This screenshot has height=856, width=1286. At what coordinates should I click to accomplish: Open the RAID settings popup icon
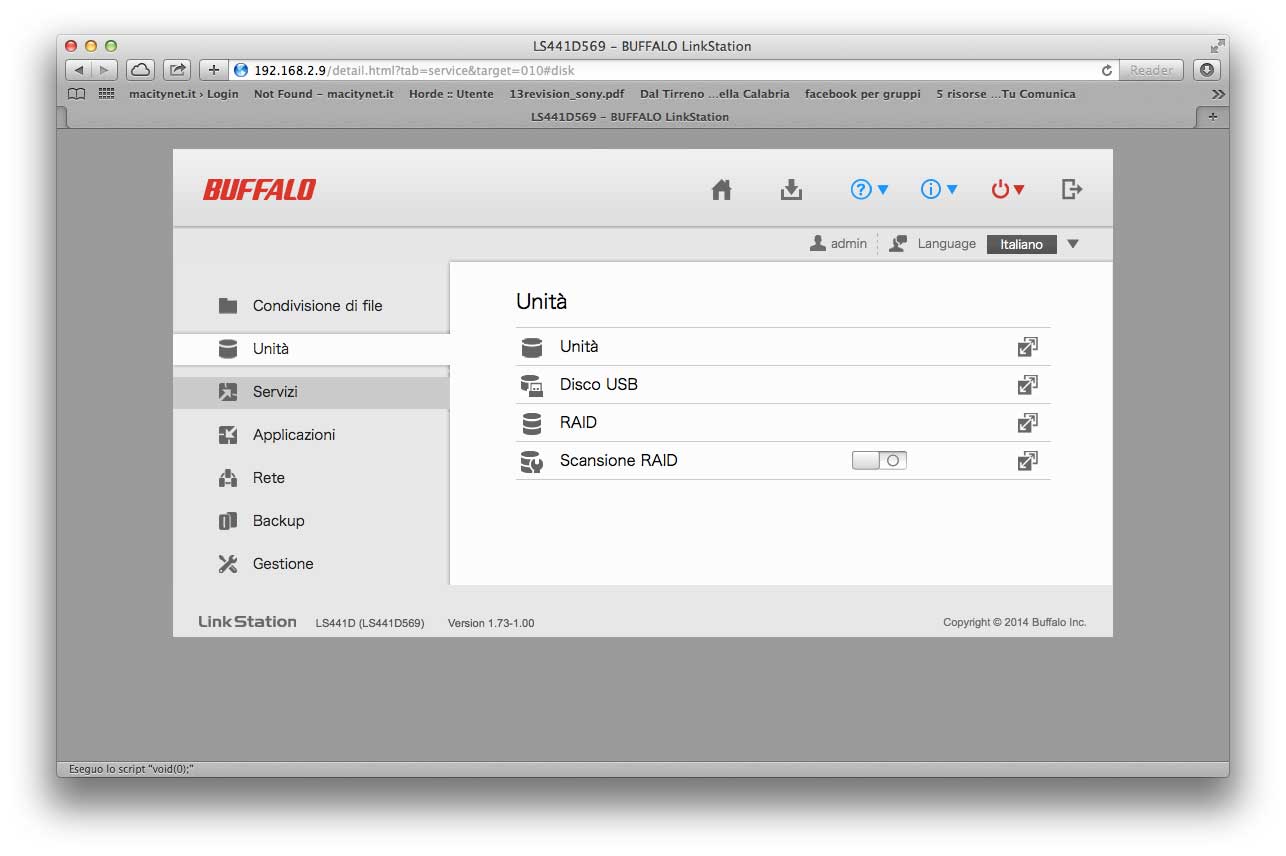[x=1027, y=423]
